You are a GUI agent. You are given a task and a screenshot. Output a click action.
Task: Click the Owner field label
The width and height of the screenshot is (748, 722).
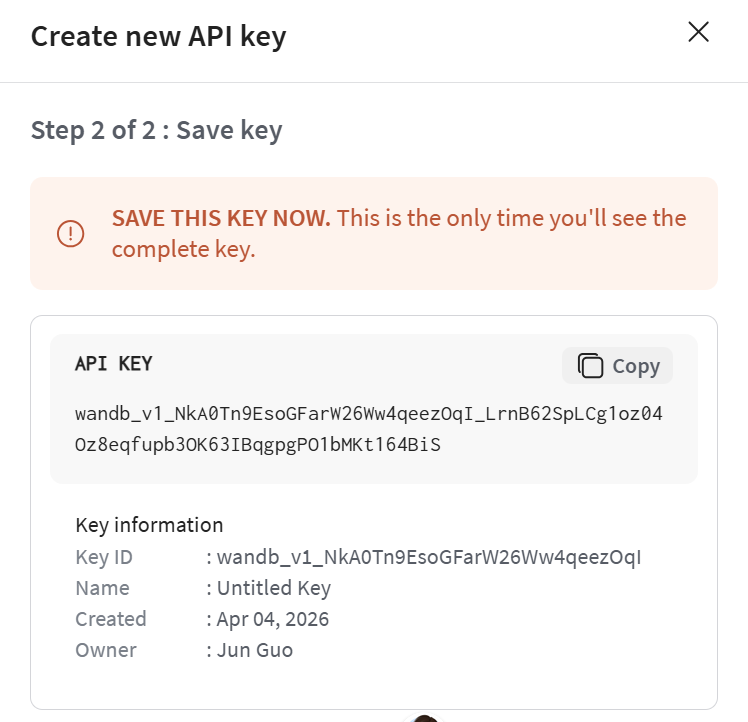(x=106, y=650)
